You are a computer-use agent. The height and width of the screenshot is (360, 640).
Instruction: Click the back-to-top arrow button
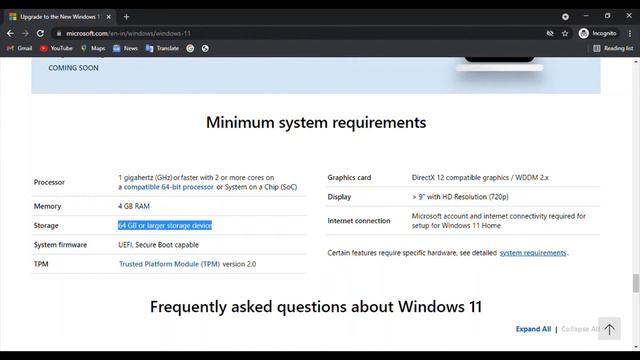609,329
